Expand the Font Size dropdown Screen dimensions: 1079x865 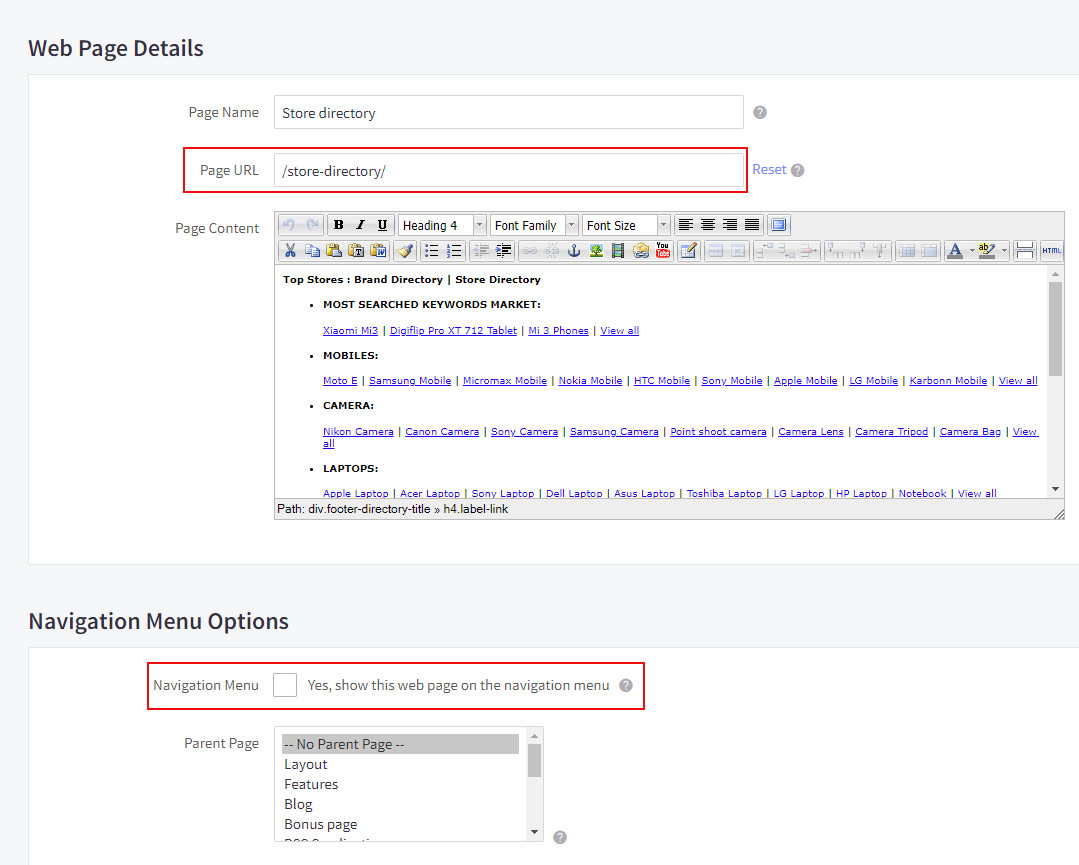(x=626, y=225)
